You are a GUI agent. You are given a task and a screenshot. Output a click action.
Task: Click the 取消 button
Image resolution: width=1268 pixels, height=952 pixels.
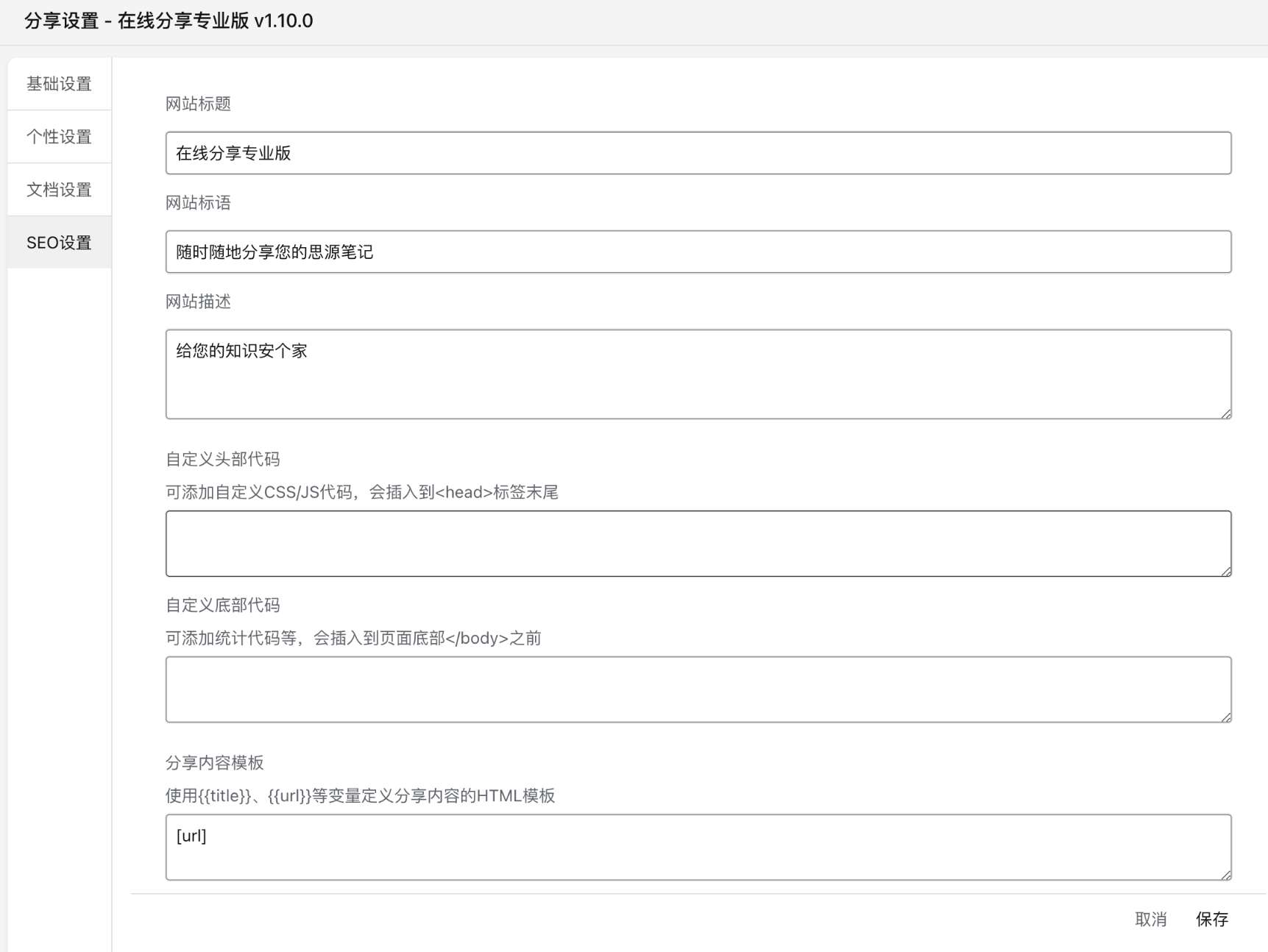click(1150, 919)
